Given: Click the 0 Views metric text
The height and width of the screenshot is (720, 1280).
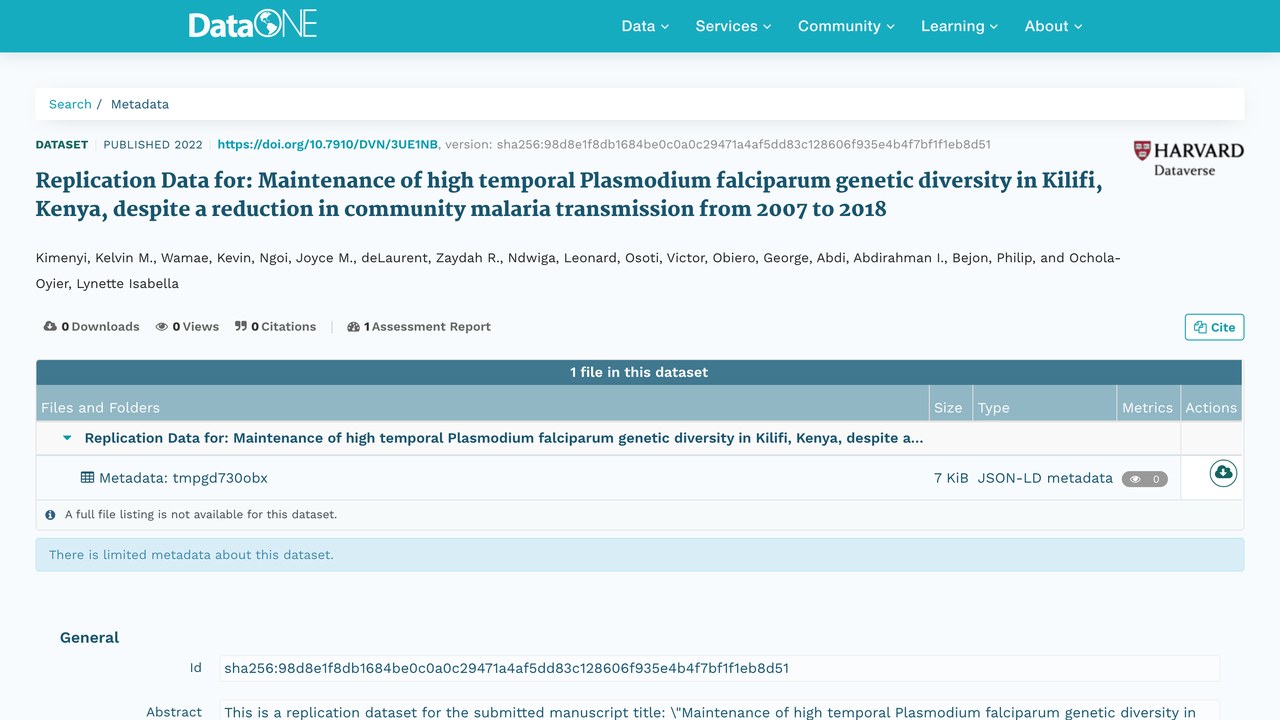Looking at the screenshot, I should click(x=195, y=327).
